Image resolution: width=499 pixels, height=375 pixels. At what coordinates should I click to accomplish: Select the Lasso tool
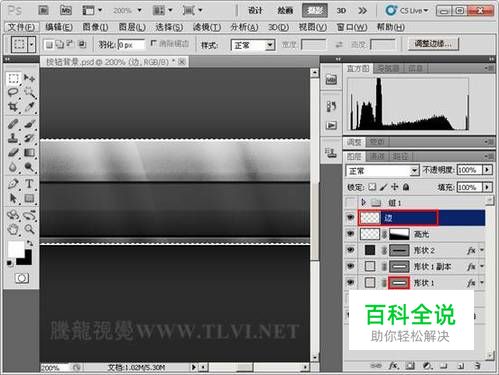click(13, 92)
